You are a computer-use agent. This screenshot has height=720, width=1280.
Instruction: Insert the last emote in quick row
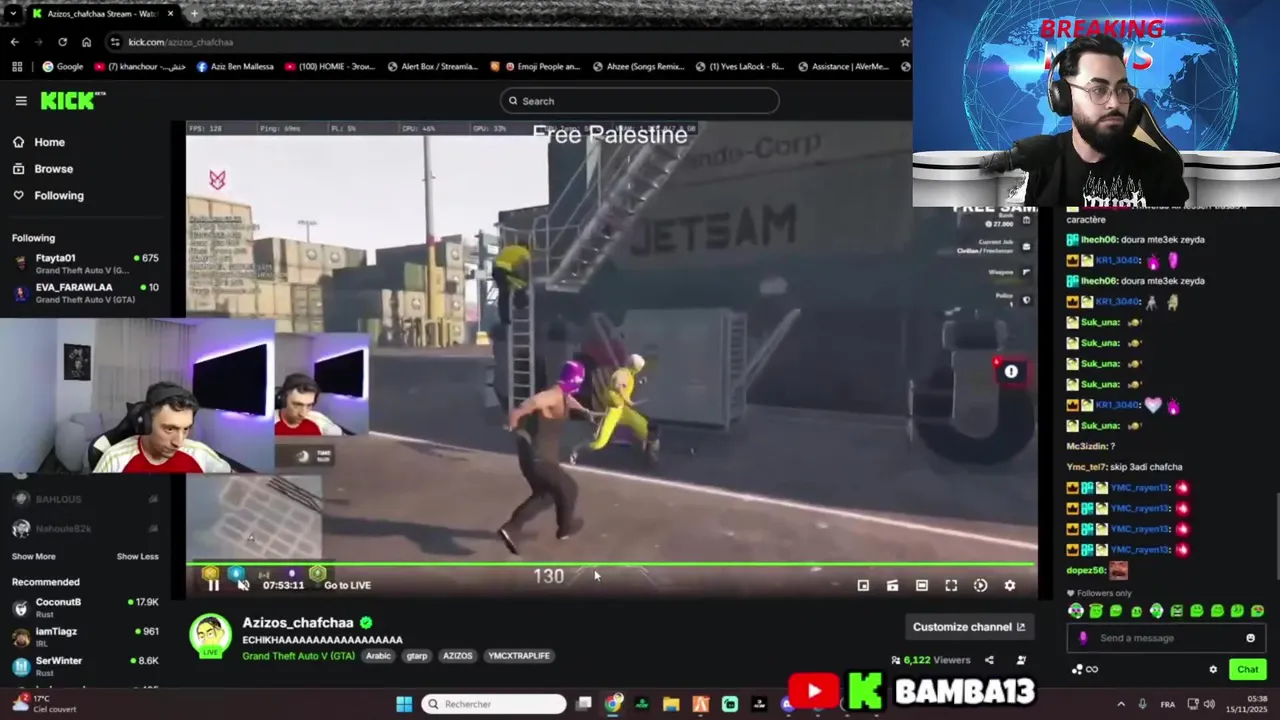pyautogui.click(x=1258, y=611)
